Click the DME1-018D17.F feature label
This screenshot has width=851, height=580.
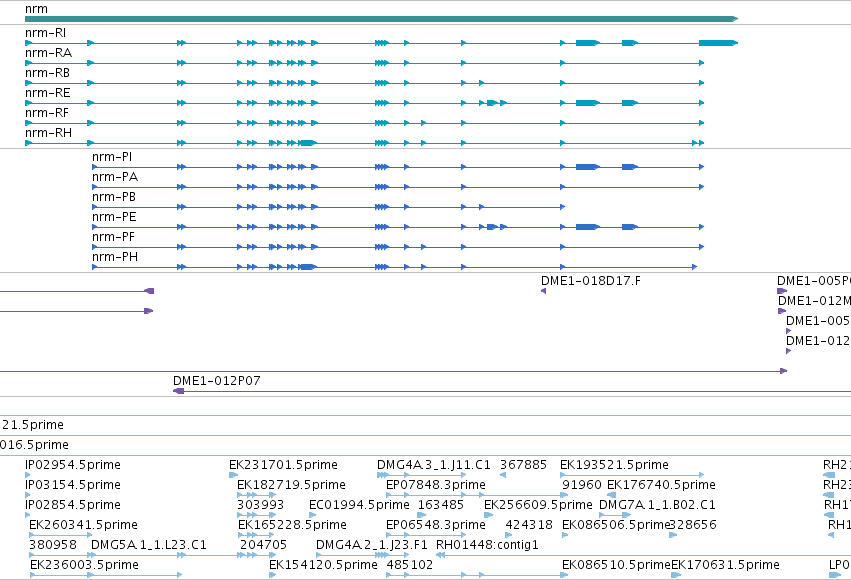pos(590,282)
